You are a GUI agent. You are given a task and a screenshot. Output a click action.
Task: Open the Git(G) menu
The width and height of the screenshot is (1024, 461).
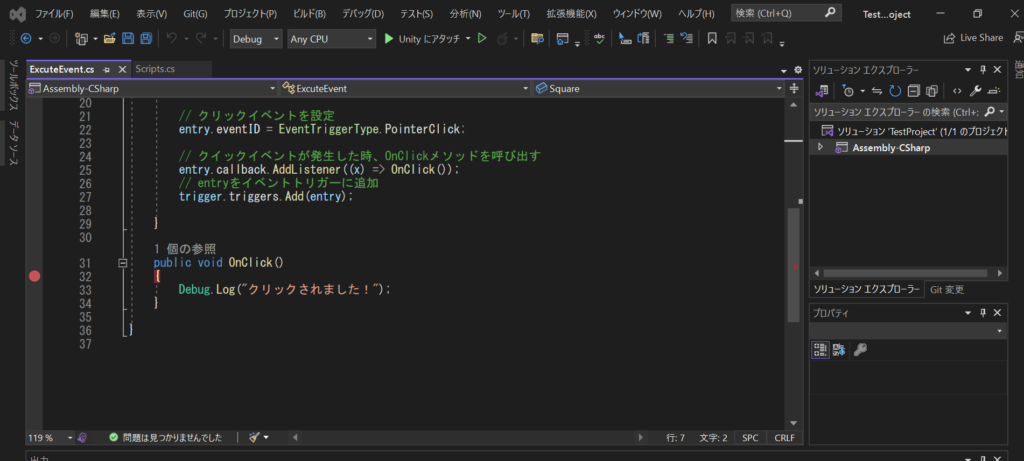pos(193,14)
